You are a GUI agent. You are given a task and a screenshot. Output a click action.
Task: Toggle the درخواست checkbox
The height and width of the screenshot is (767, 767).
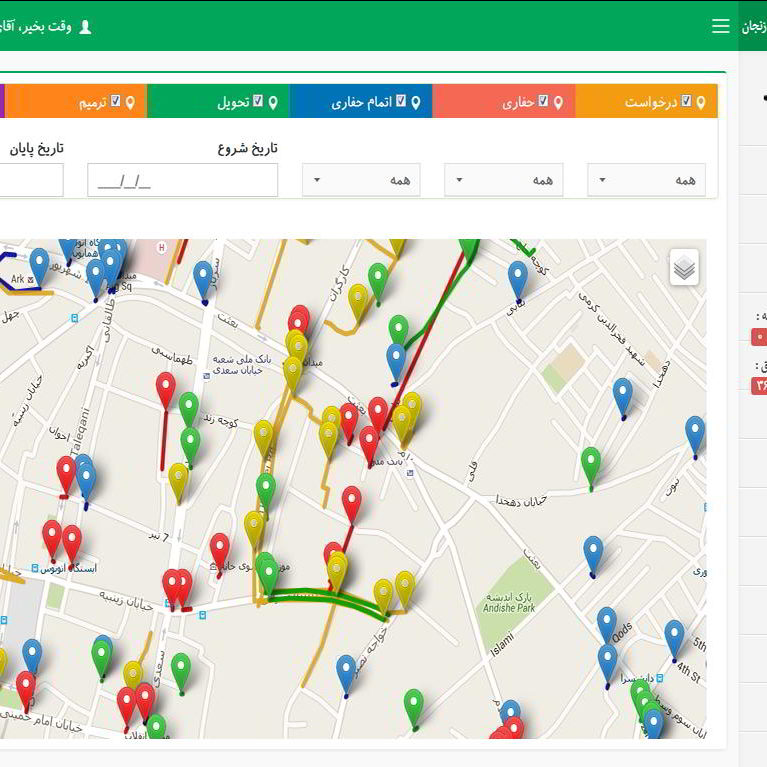(686, 101)
